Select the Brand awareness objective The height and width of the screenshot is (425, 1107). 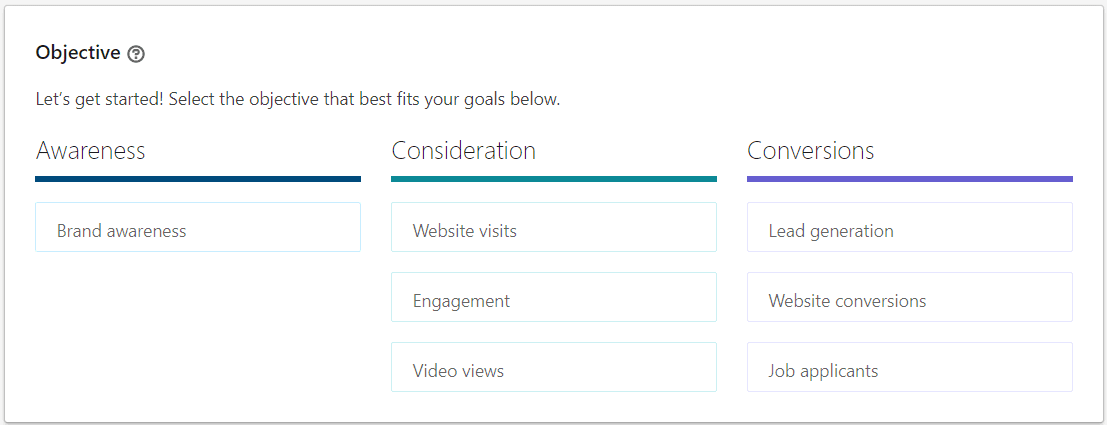tap(198, 227)
